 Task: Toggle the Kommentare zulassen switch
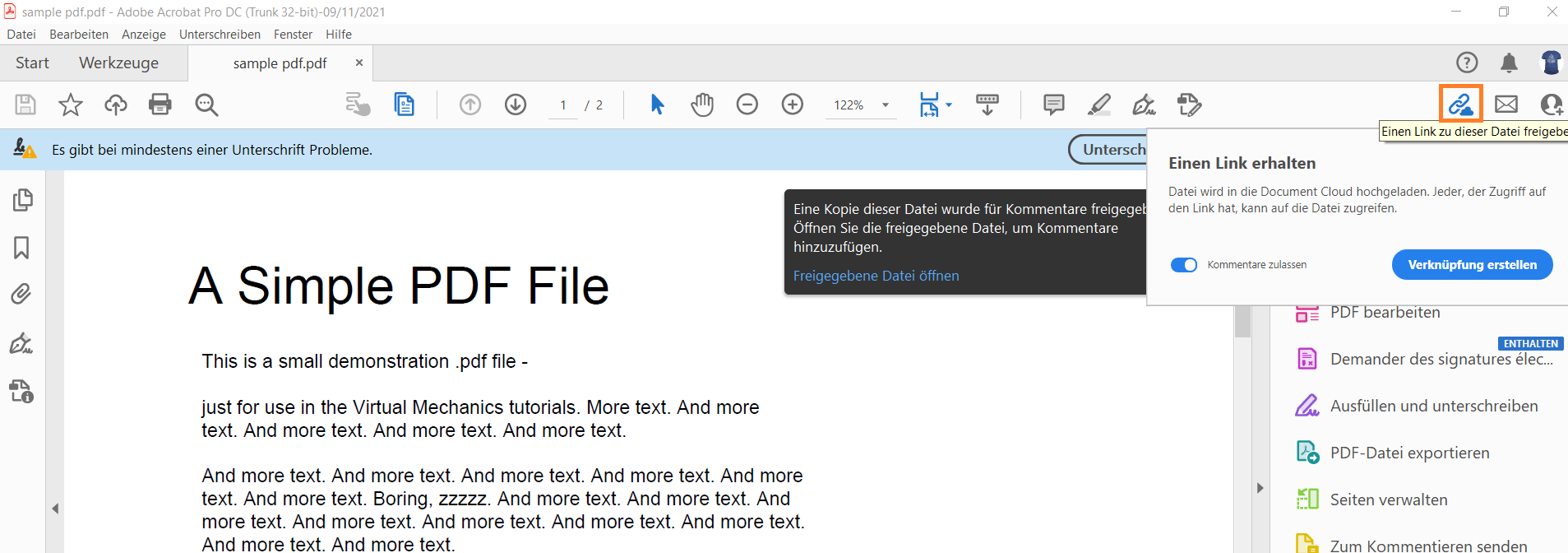tap(1184, 265)
